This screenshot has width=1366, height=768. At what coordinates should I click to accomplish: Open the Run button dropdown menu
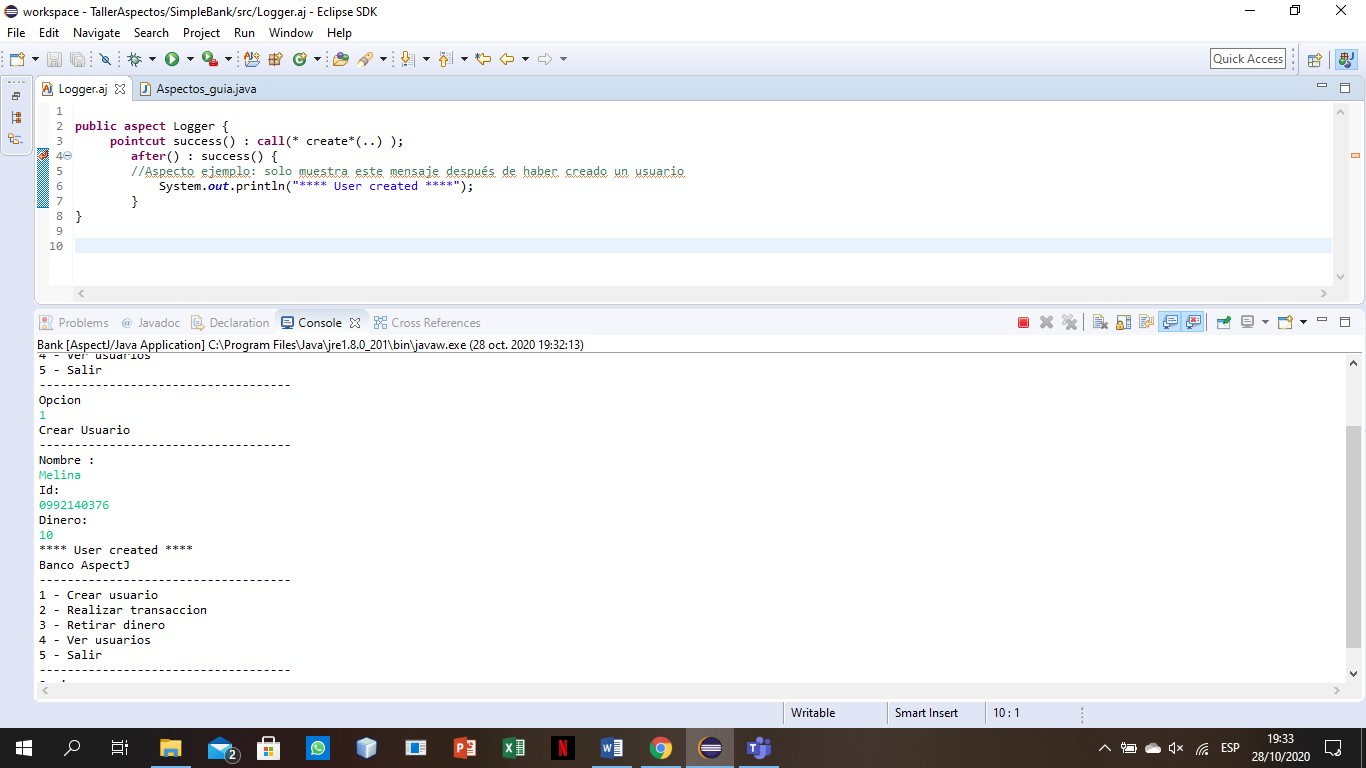pyautogui.click(x=190, y=59)
